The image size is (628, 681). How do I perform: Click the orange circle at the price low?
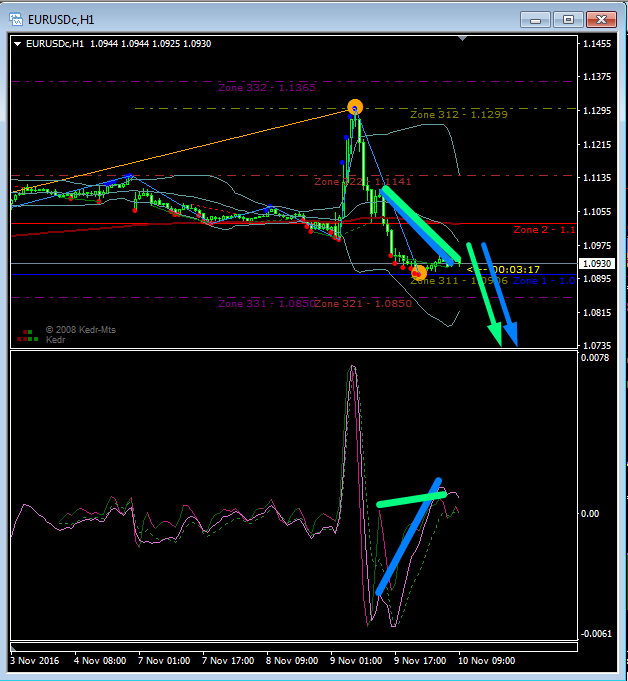pyautogui.click(x=419, y=272)
